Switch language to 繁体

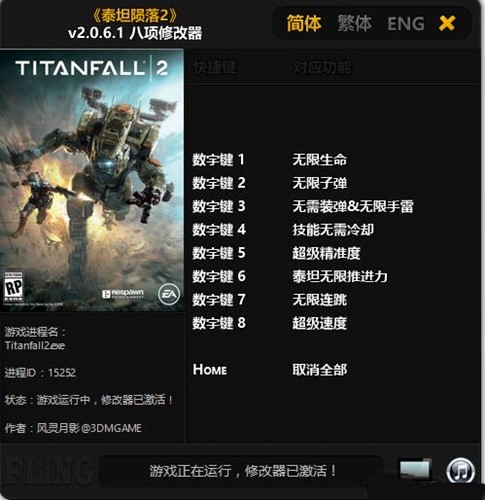click(x=354, y=23)
